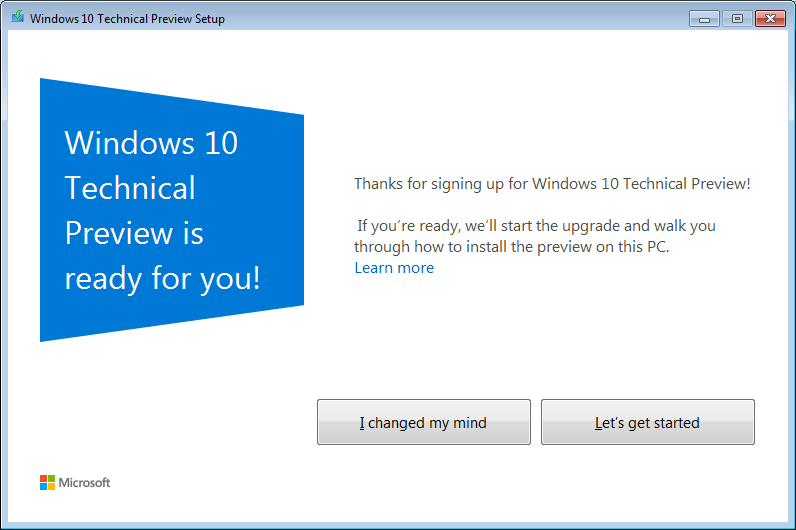Click the Microsoft wordmark text
This screenshot has width=796, height=530.
(84, 482)
